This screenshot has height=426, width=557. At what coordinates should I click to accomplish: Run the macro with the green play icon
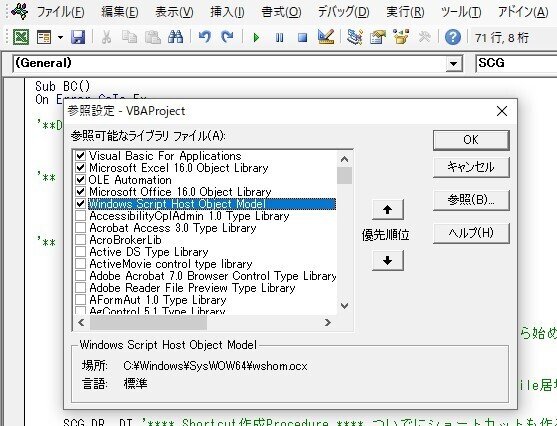pyautogui.click(x=256, y=37)
